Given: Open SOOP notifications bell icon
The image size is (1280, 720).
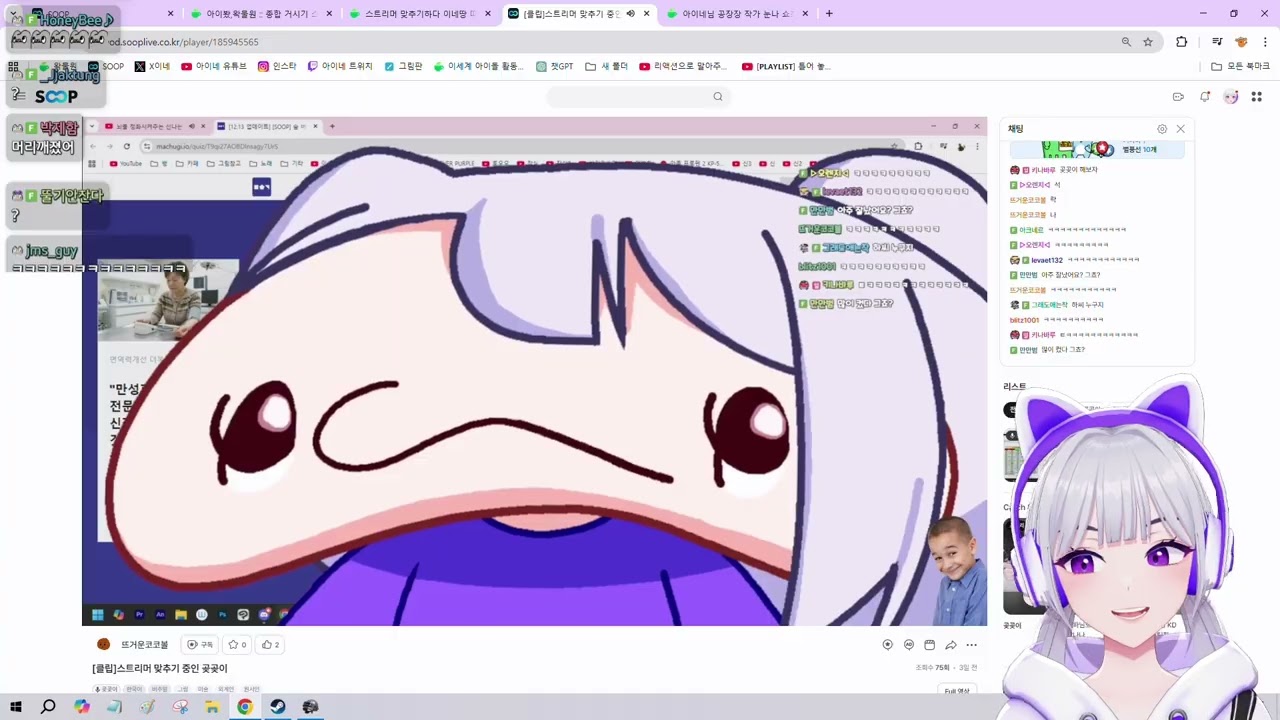Looking at the screenshot, I should (x=1205, y=97).
